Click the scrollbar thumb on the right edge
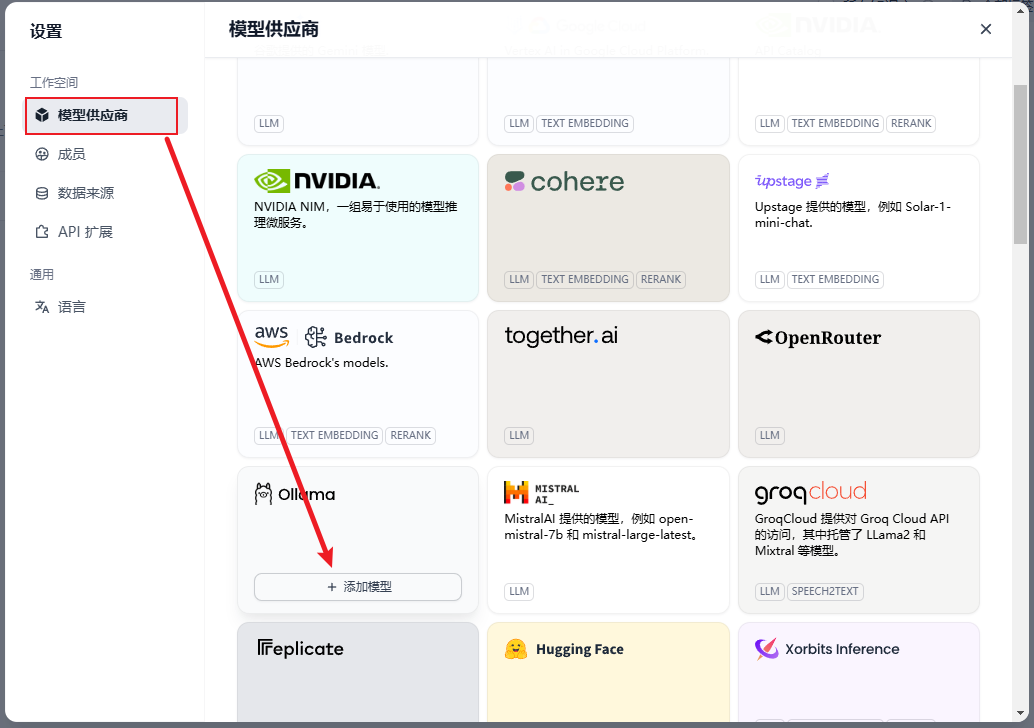This screenshot has height=728, width=1034. pyautogui.click(x=1020, y=165)
